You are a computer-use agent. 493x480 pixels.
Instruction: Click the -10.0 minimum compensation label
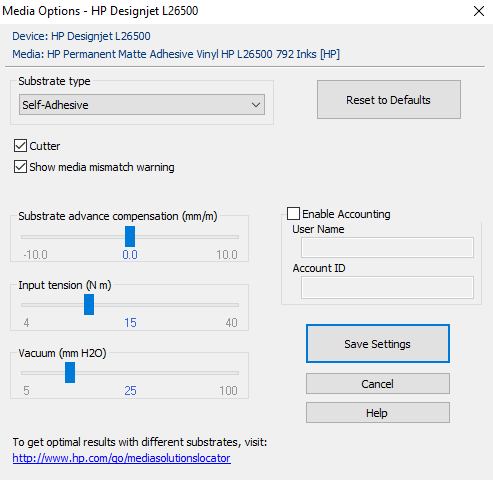pyautogui.click(x=35, y=255)
